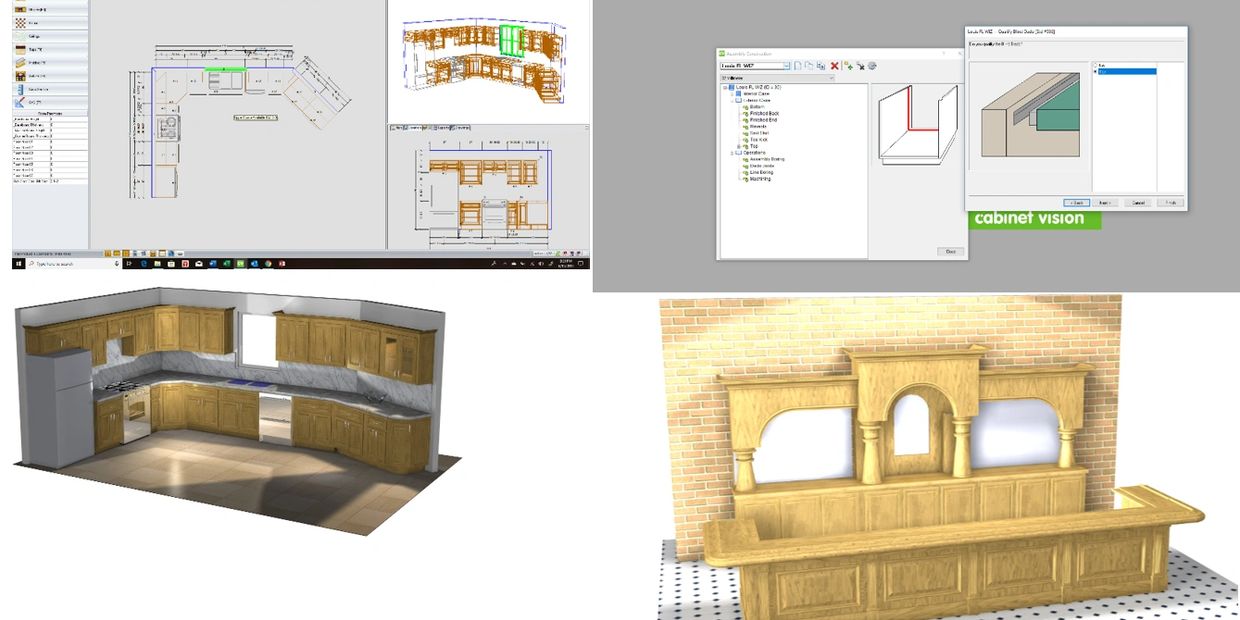Collapse the Operations tree node
The image size is (1240, 620).
click(732, 153)
